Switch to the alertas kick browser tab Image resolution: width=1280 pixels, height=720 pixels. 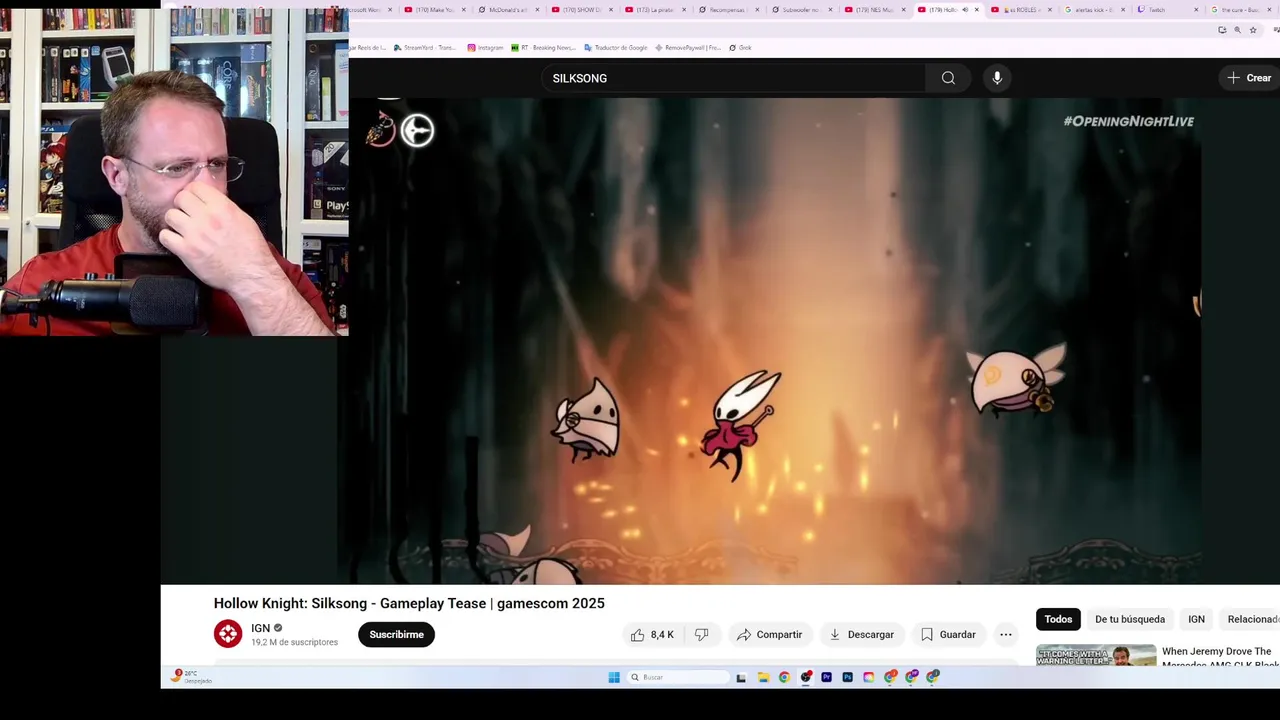pyautogui.click(x=1095, y=10)
